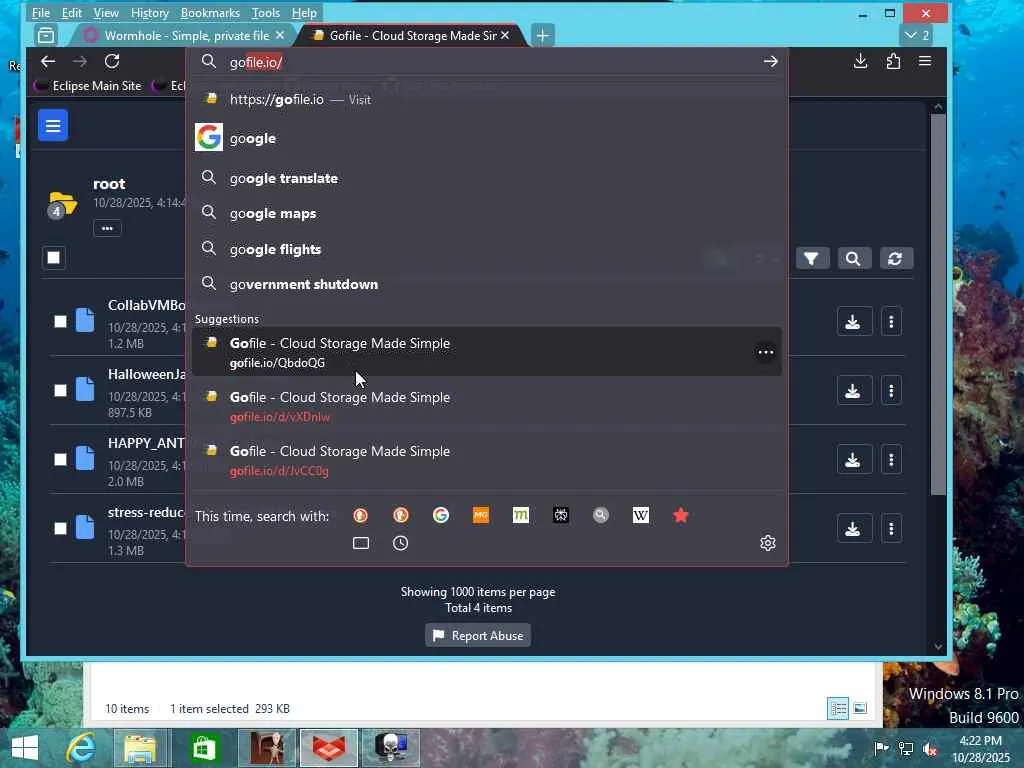The height and width of the screenshot is (768, 1024).
Task: Open the browser hamburger application menu
Action: [925, 61]
